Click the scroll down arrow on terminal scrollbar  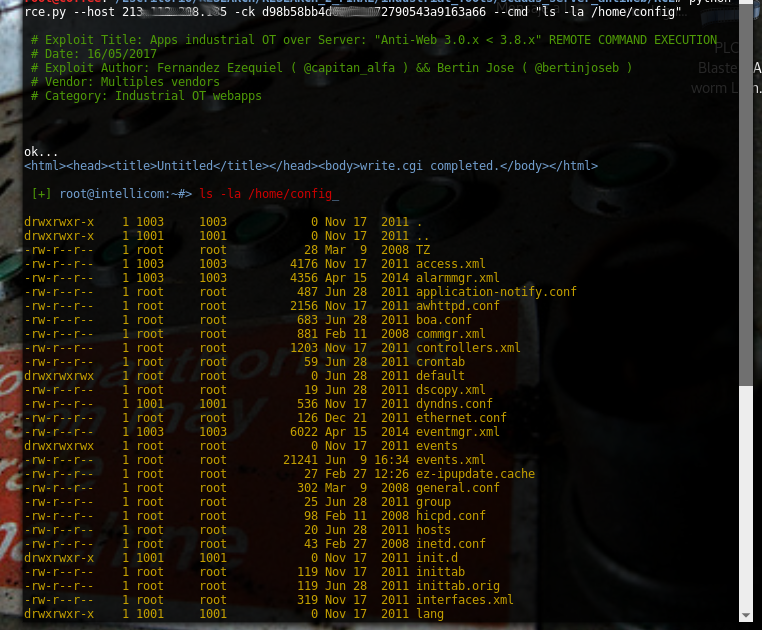745,615
